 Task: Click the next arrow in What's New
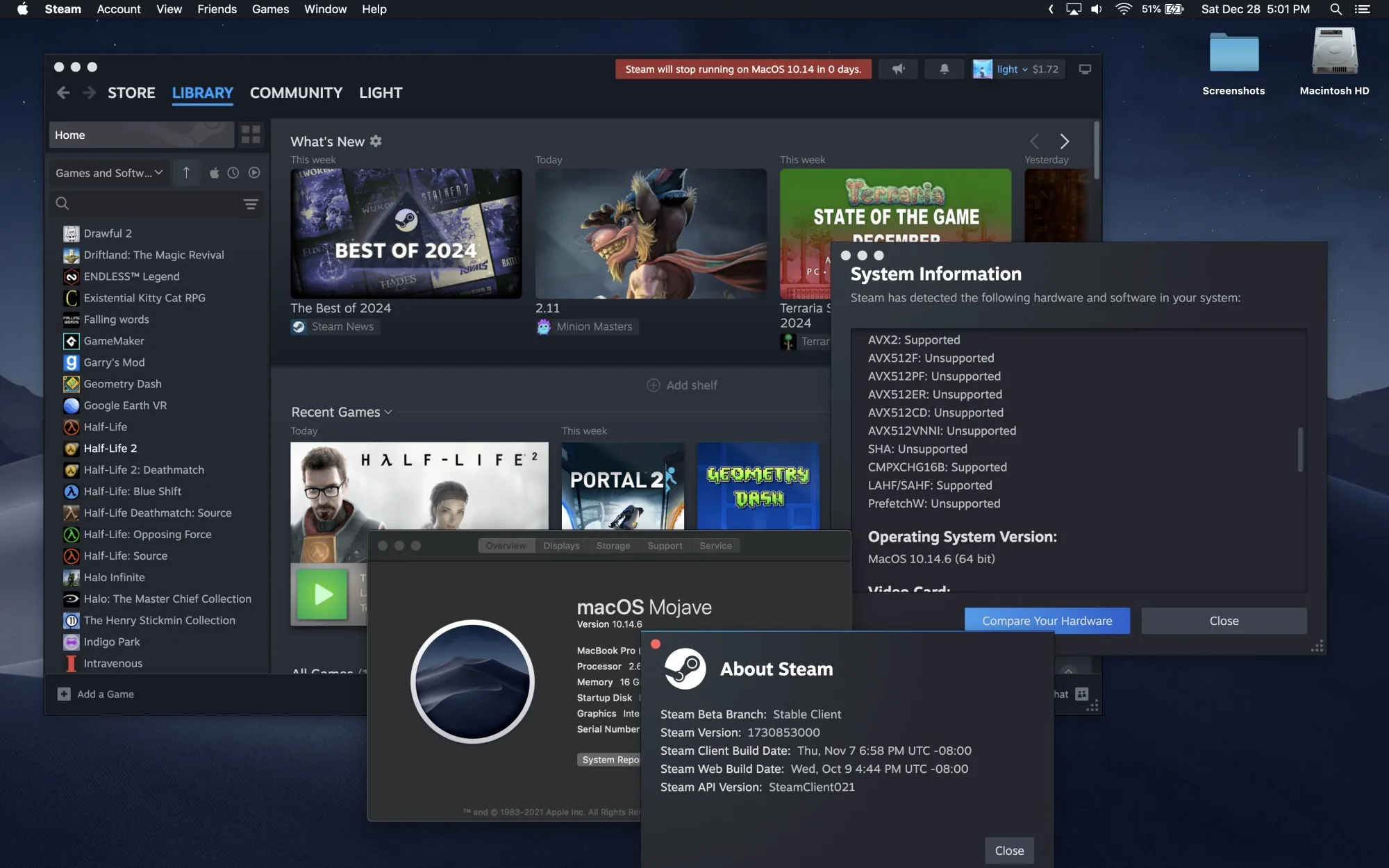(x=1064, y=142)
